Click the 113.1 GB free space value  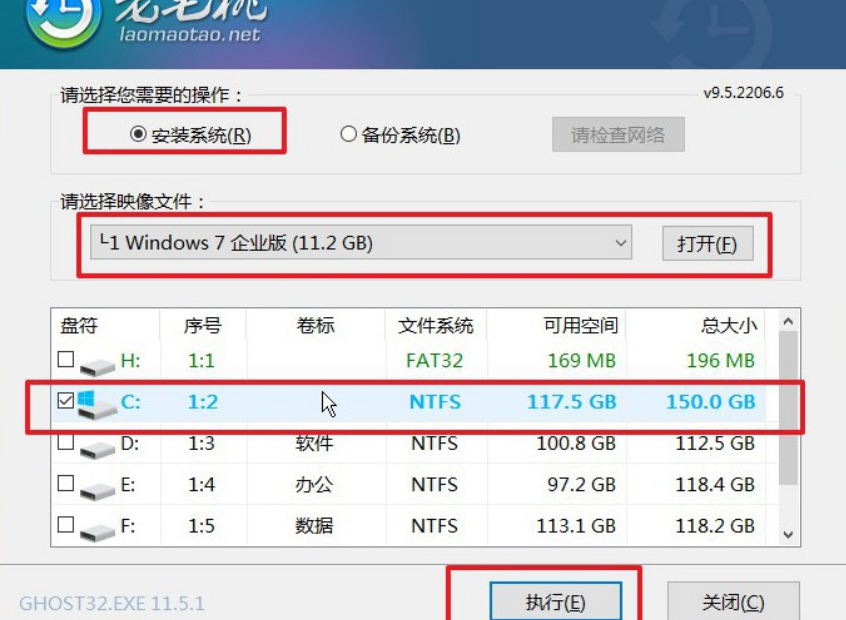tap(576, 526)
